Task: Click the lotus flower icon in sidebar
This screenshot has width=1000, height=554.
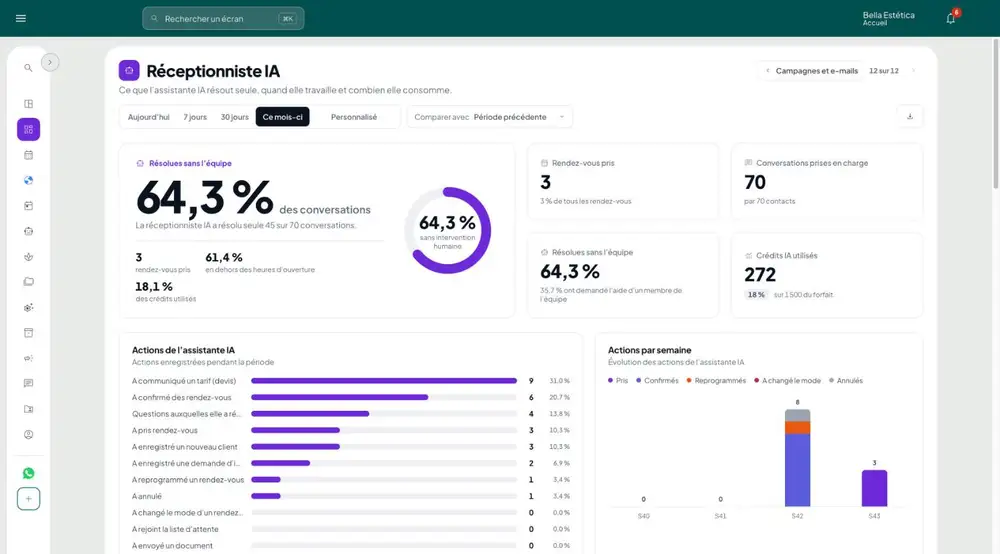Action: click(28, 257)
